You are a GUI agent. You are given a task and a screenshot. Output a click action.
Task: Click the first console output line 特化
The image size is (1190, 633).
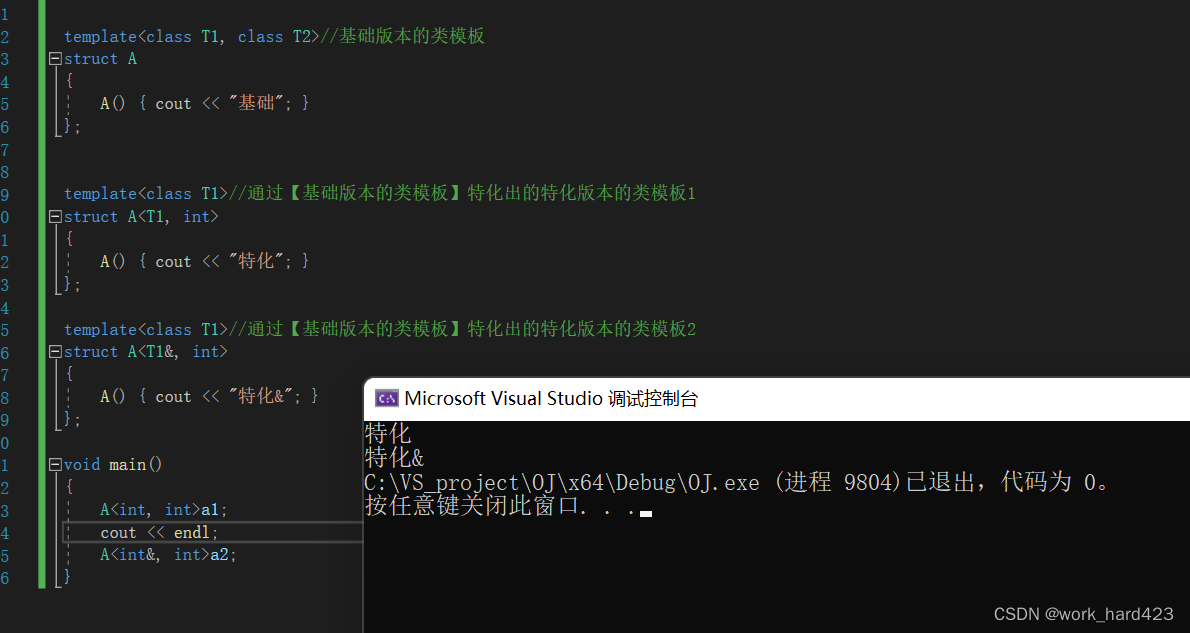click(388, 433)
